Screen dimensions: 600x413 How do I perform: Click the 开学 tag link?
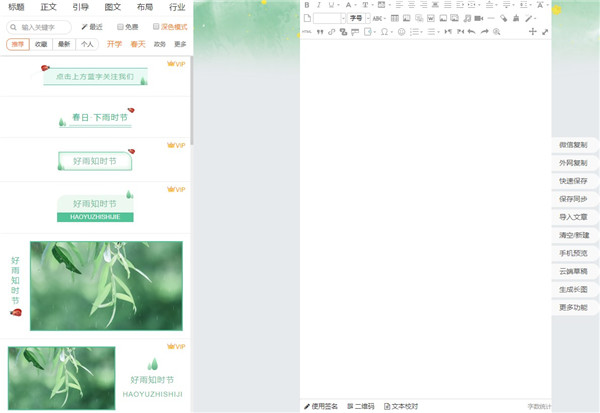[x=114, y=44]
